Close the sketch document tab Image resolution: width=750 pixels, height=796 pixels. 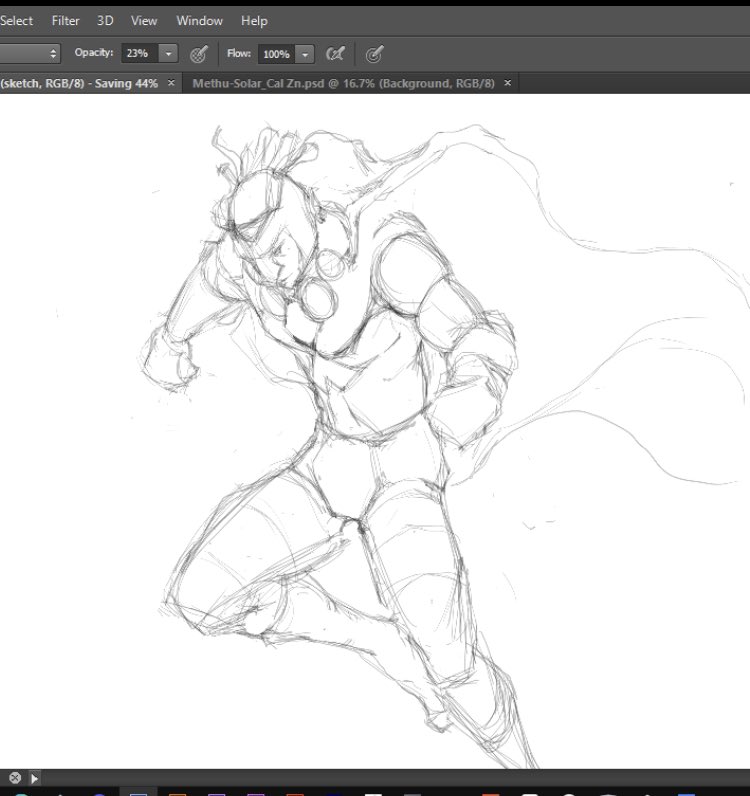coord(171,83)
